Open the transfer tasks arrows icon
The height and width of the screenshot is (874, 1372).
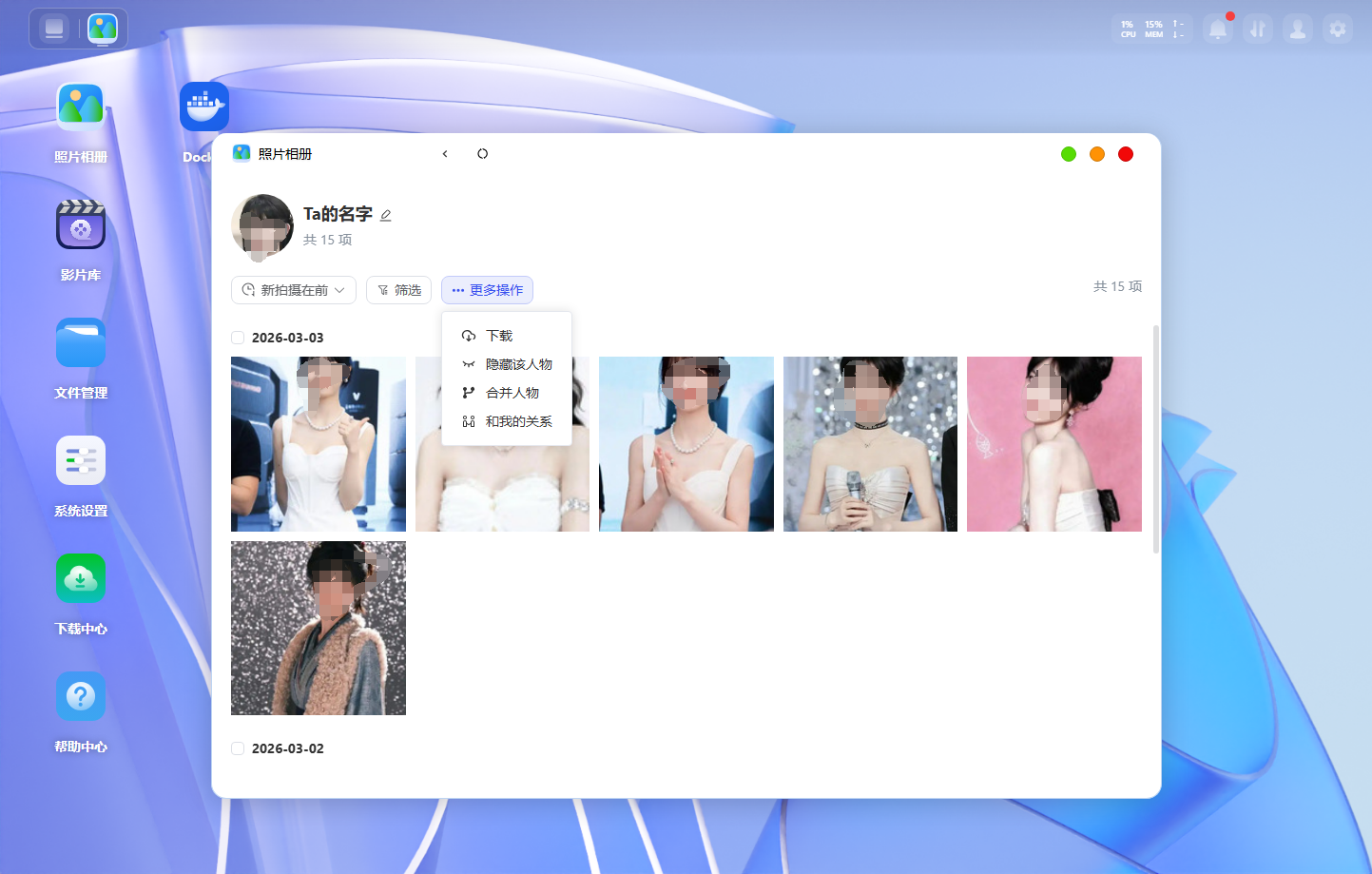(x=1258, y=29)
